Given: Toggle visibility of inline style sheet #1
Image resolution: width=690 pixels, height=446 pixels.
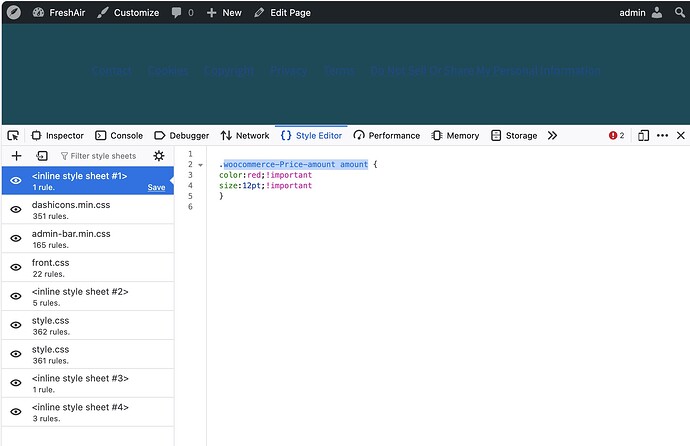Looking at the screenshot, I should (16, 180).
